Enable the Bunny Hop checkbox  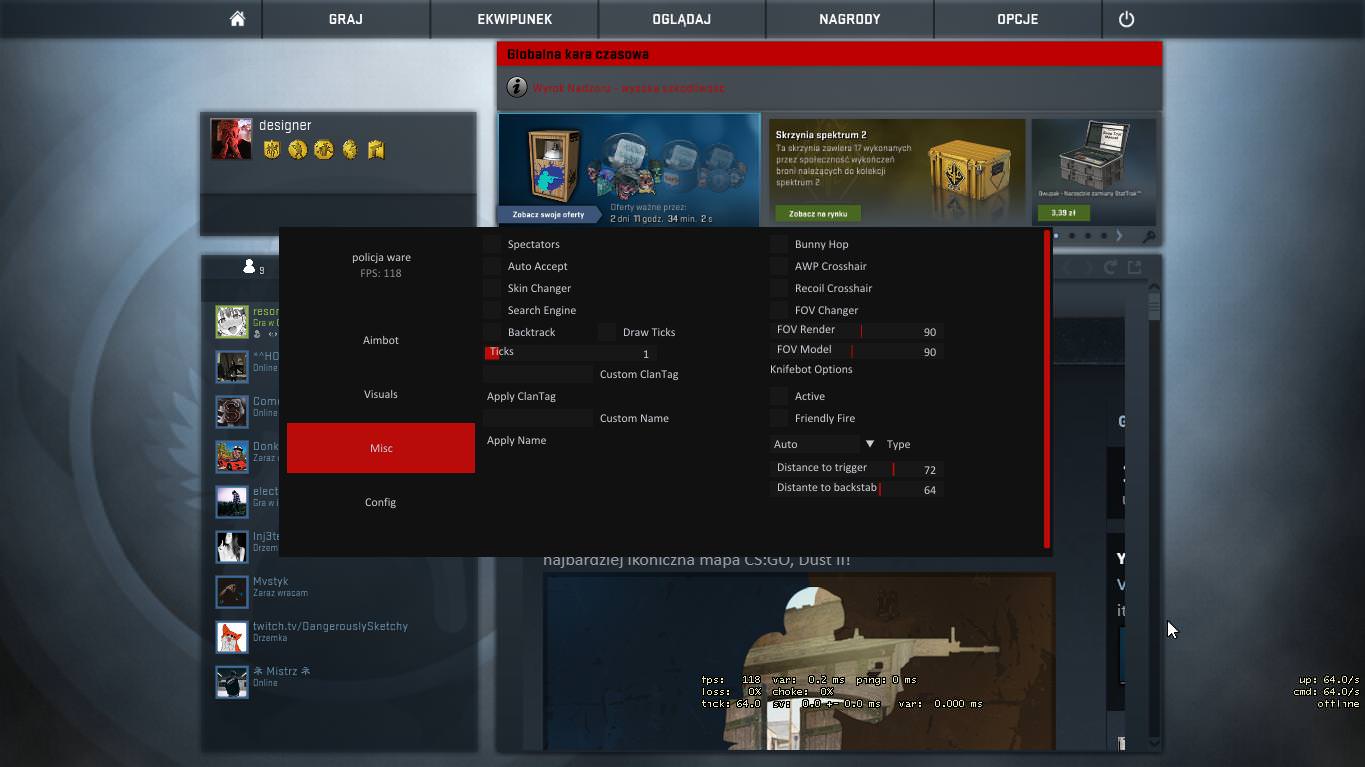coord(778,243)
